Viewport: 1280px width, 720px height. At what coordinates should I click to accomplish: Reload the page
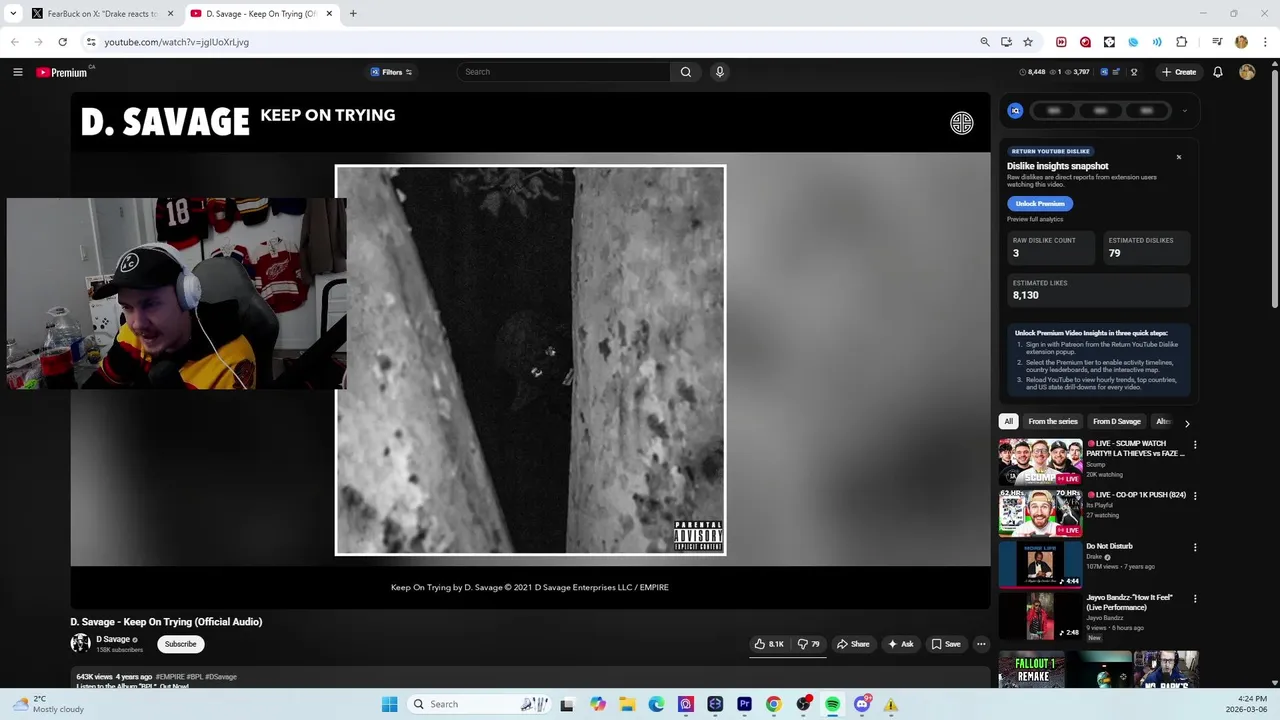click(x=62, y=42)
